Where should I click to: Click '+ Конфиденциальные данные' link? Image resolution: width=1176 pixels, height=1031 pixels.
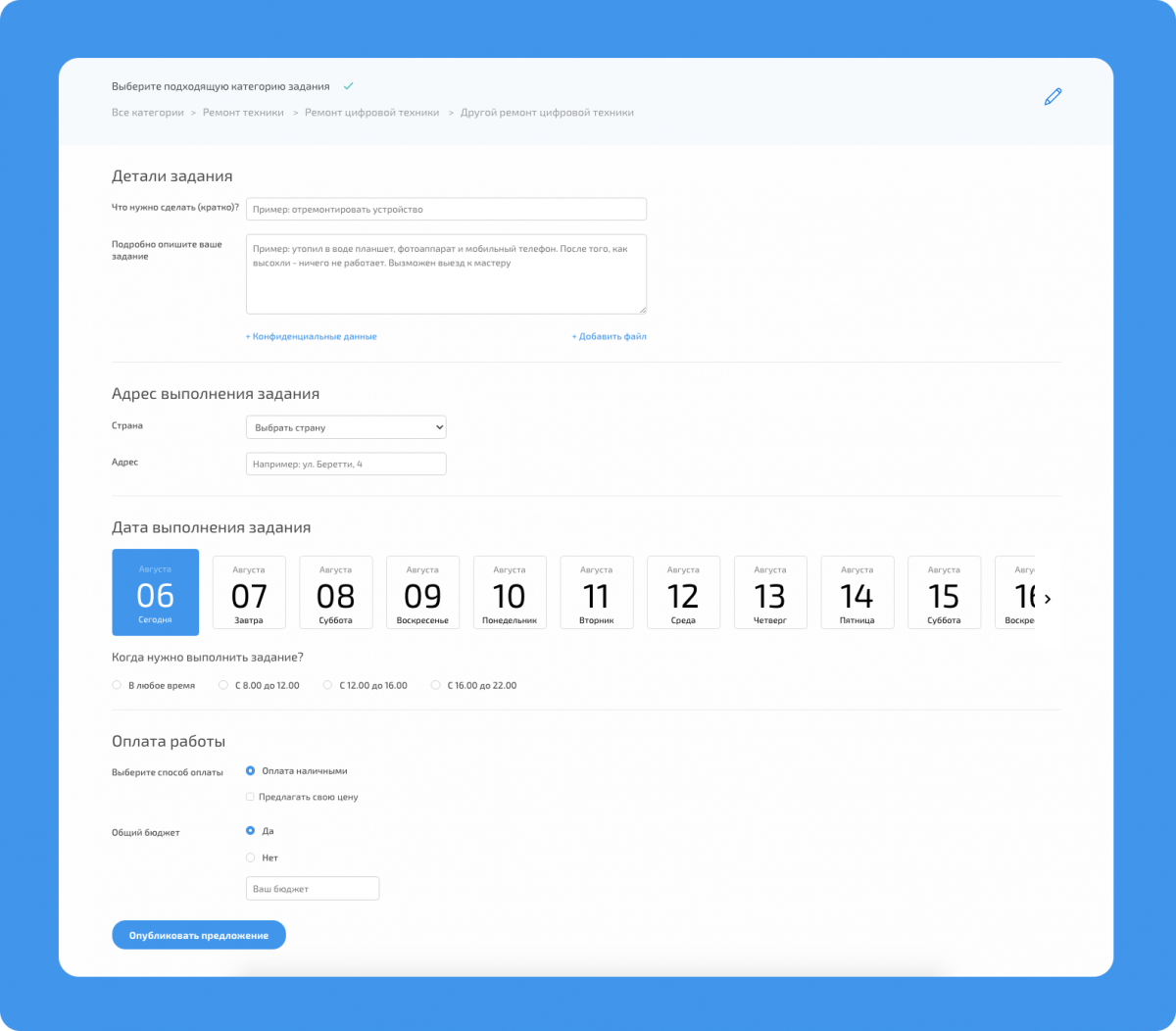[311, 336]
